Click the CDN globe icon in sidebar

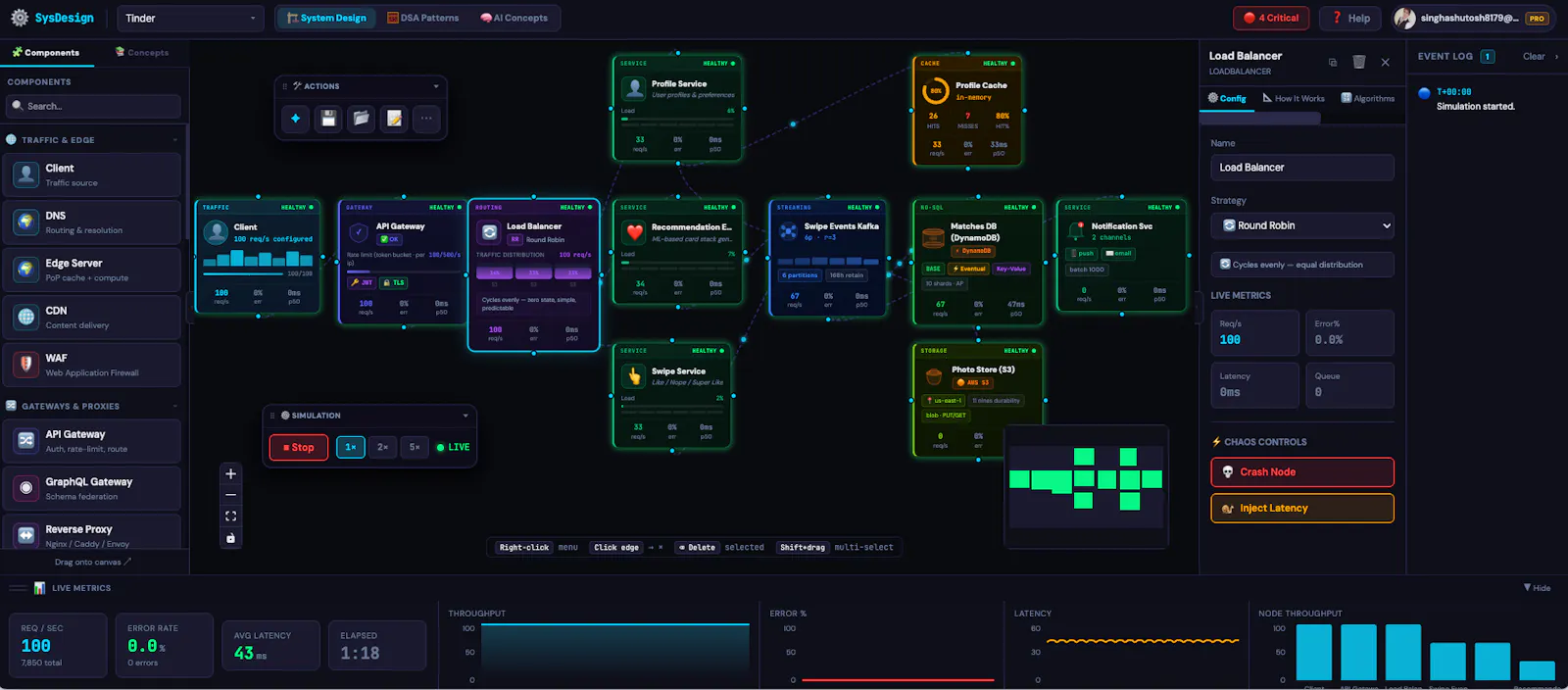point(26,318)
